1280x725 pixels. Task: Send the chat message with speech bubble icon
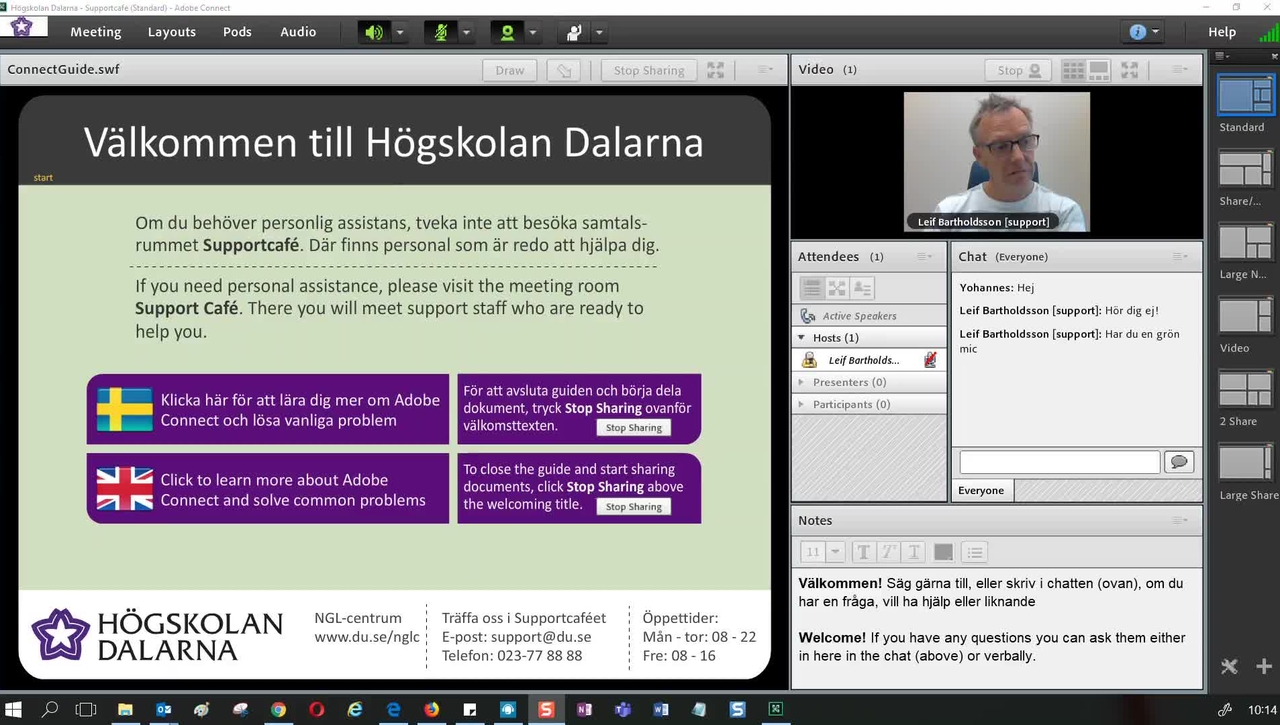(1179, 462)
